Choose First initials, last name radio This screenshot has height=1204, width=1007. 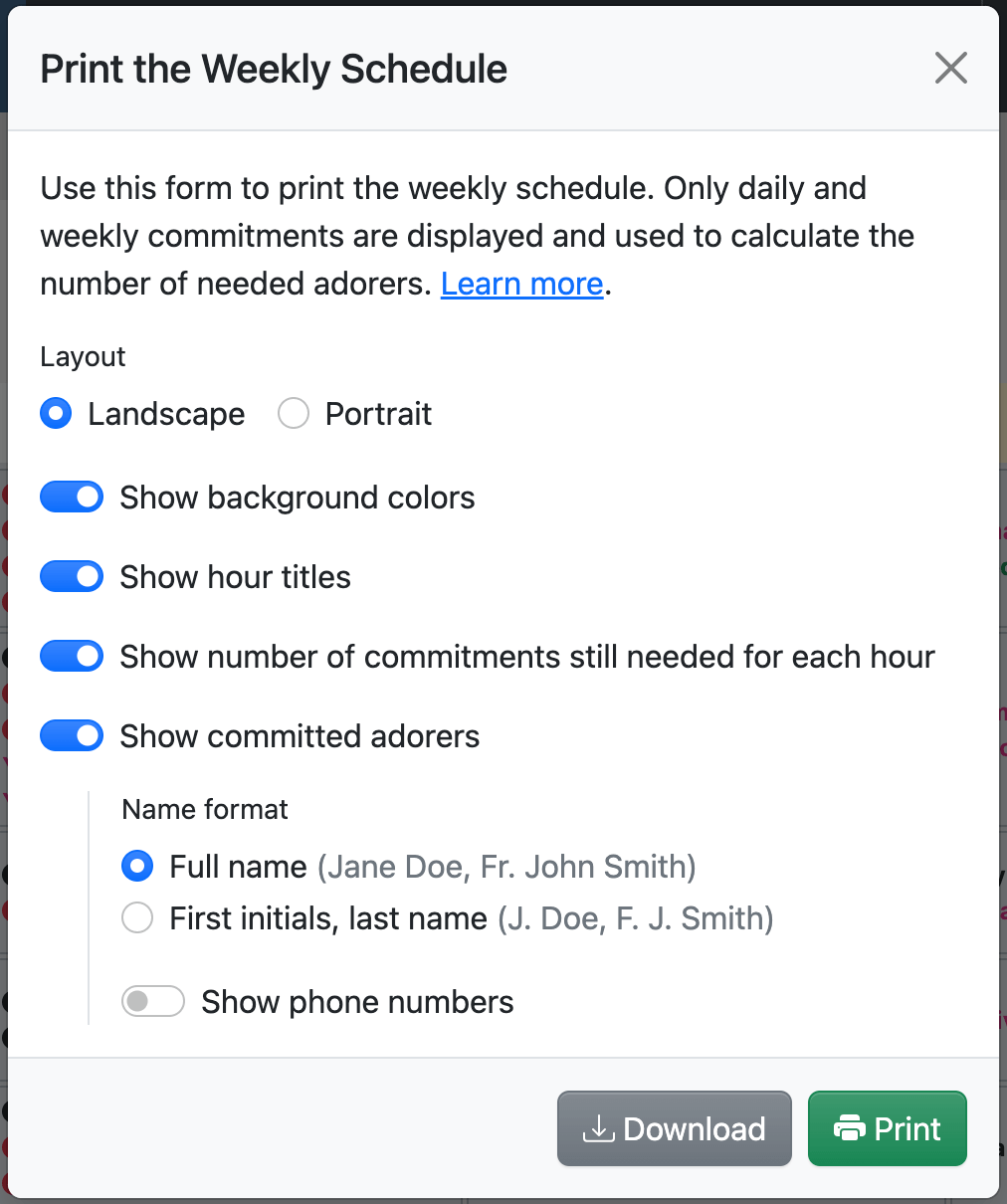[x=137, y=917]
